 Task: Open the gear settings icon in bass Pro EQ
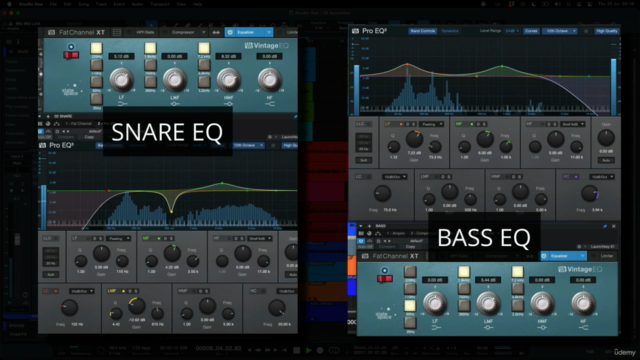tap(586, 31)
